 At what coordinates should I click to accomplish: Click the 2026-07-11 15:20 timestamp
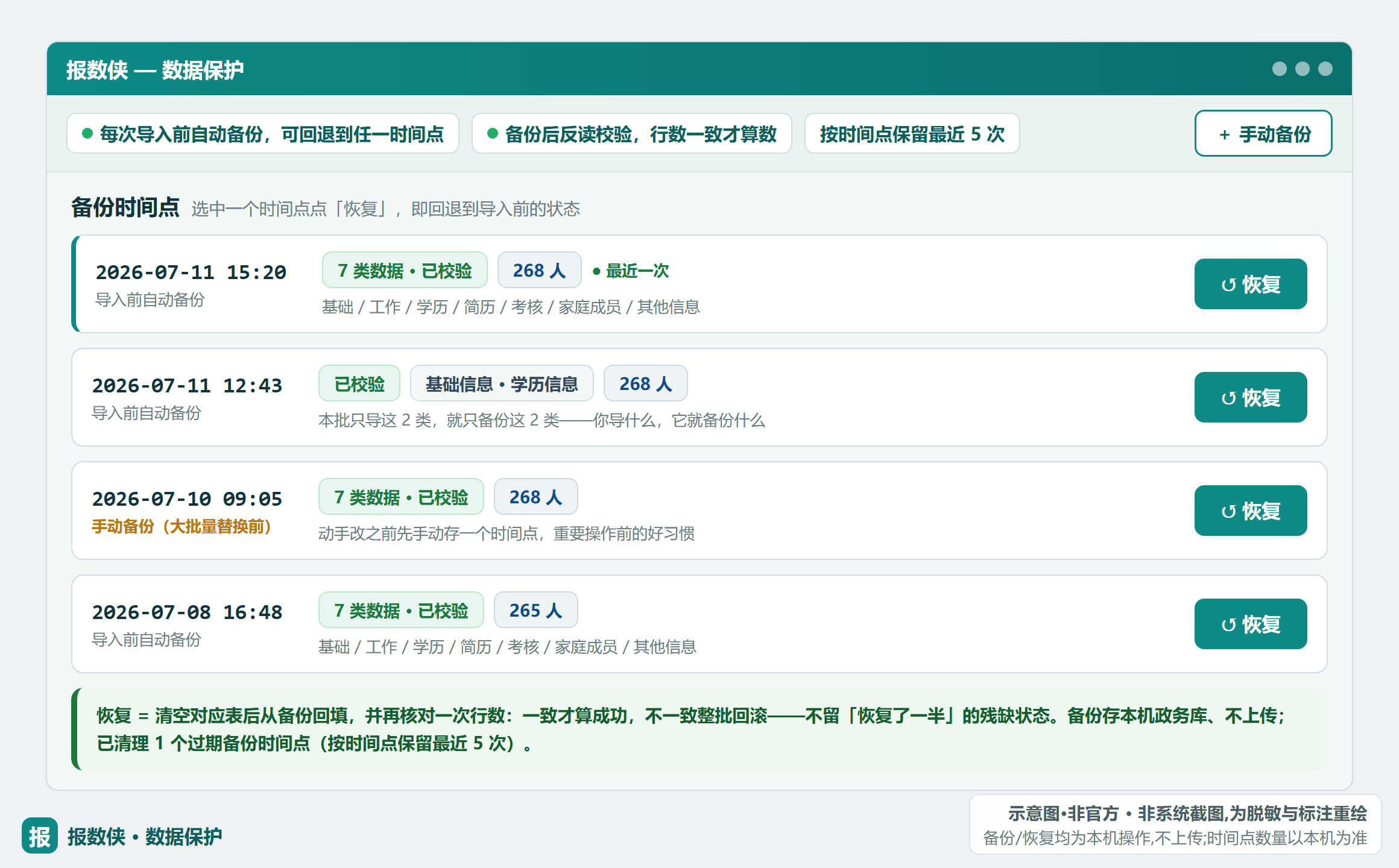pos(191,272)
